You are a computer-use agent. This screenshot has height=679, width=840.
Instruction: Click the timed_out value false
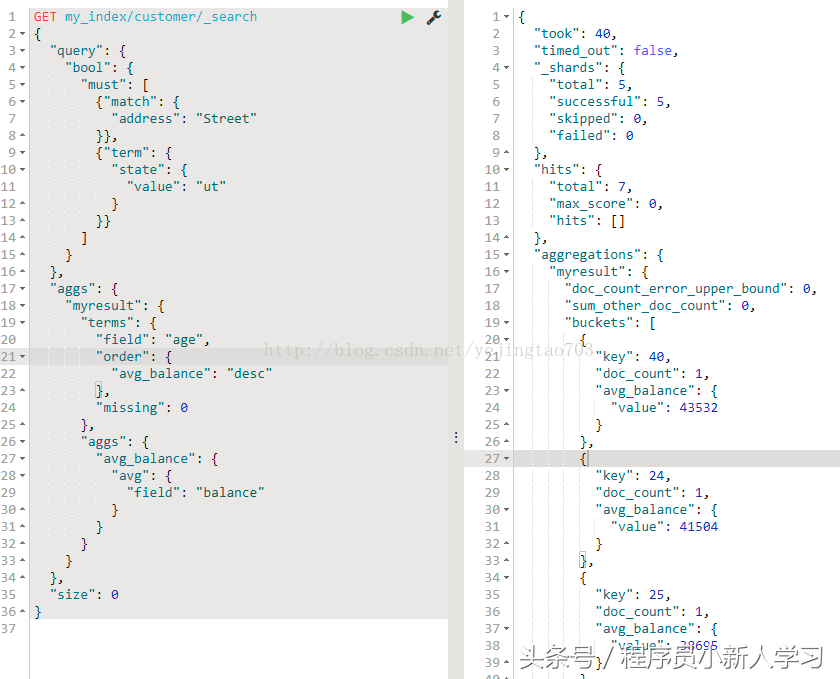point(652,50)
